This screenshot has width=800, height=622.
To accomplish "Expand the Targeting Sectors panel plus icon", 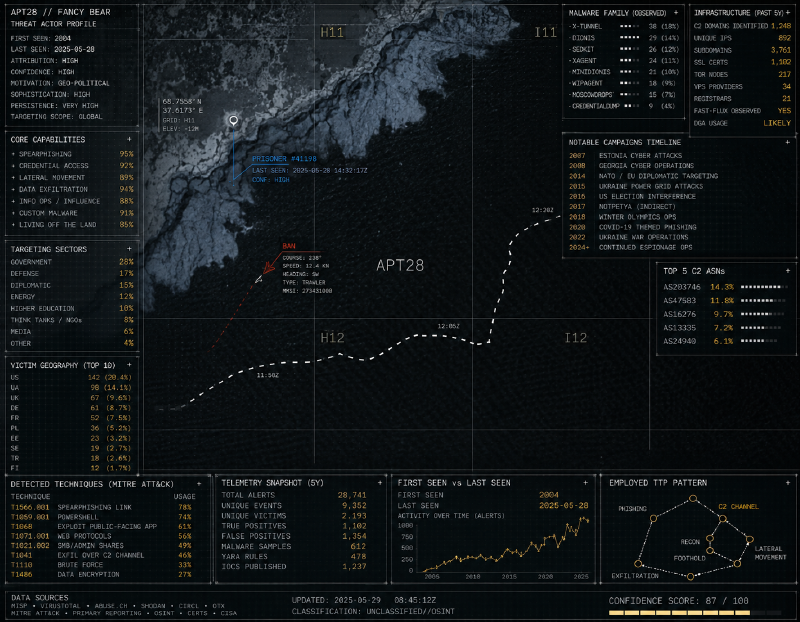I will click(129, 248).
